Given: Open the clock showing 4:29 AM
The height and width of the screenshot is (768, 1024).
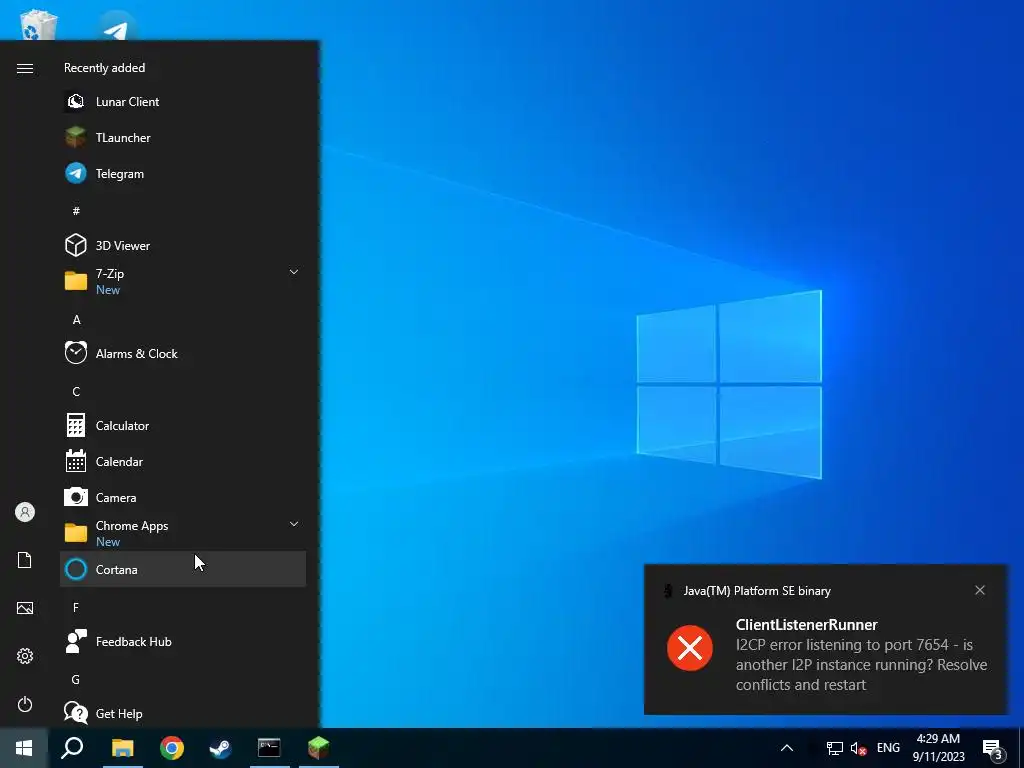Looking at the screenshot, I should 938,748.
